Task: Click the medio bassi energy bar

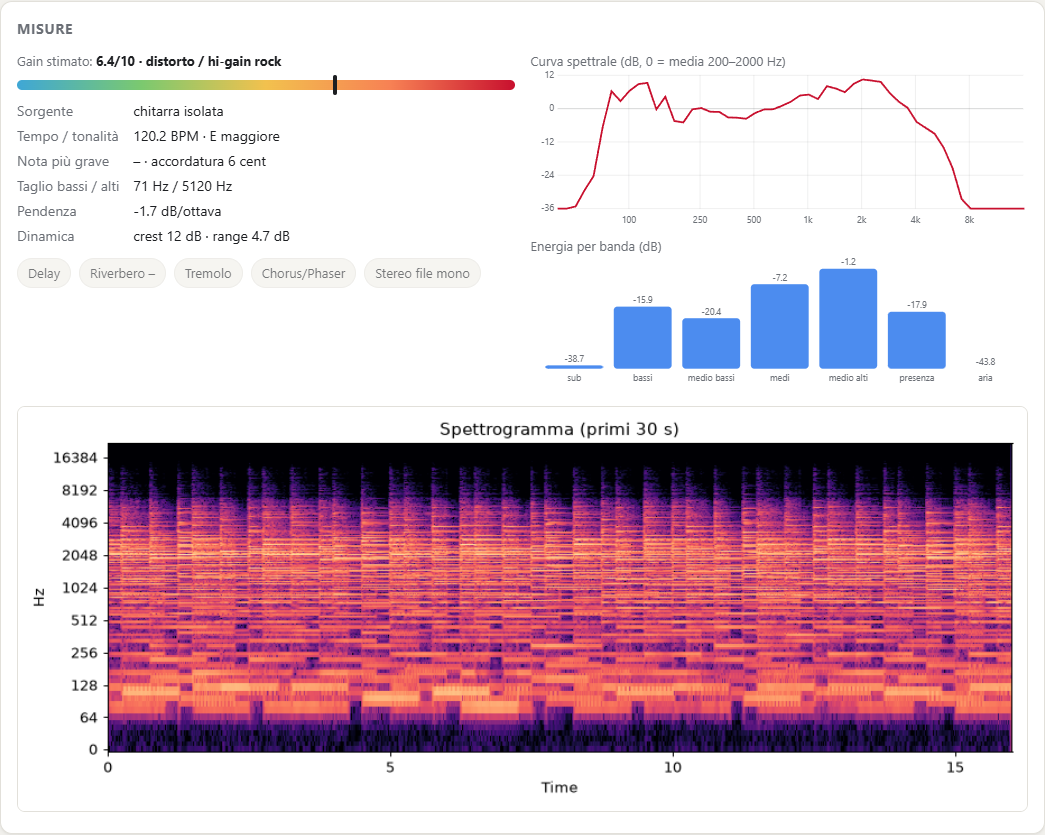Action: click(711, 344)
